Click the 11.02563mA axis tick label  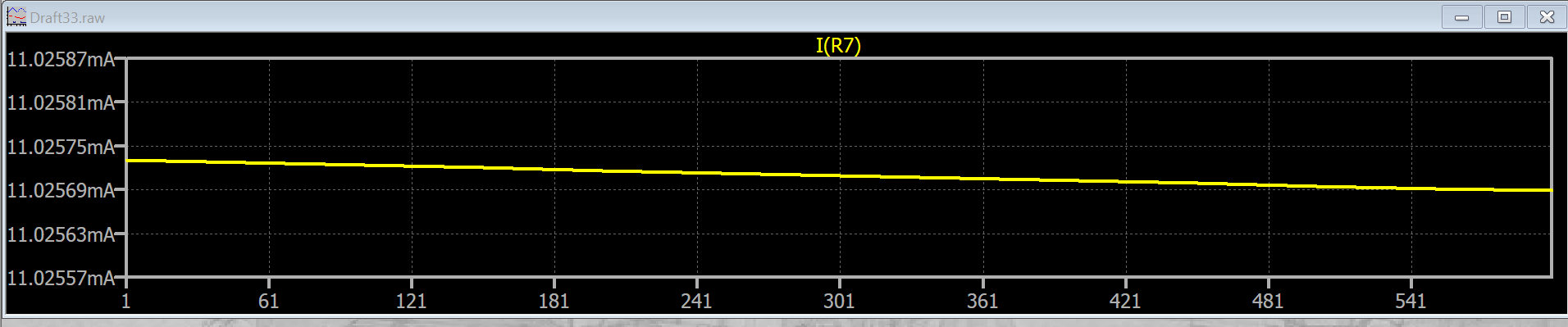tap(61, 234)
